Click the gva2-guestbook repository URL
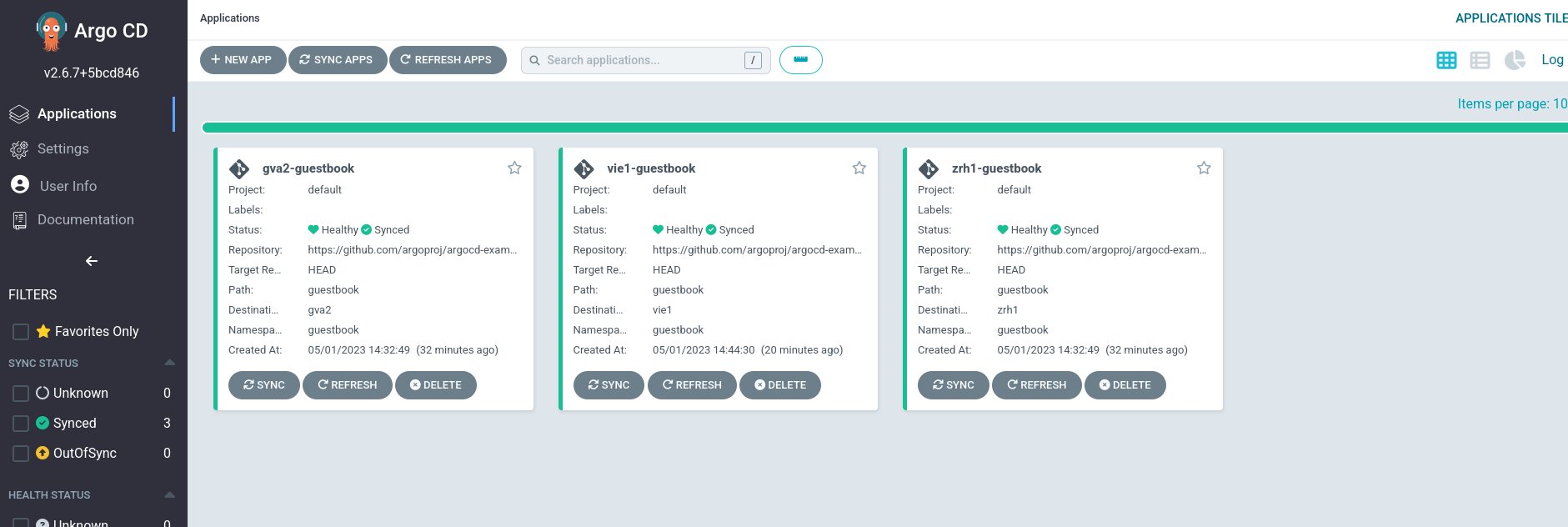Viewport: 1568px width, 527px height. [413, 250]
